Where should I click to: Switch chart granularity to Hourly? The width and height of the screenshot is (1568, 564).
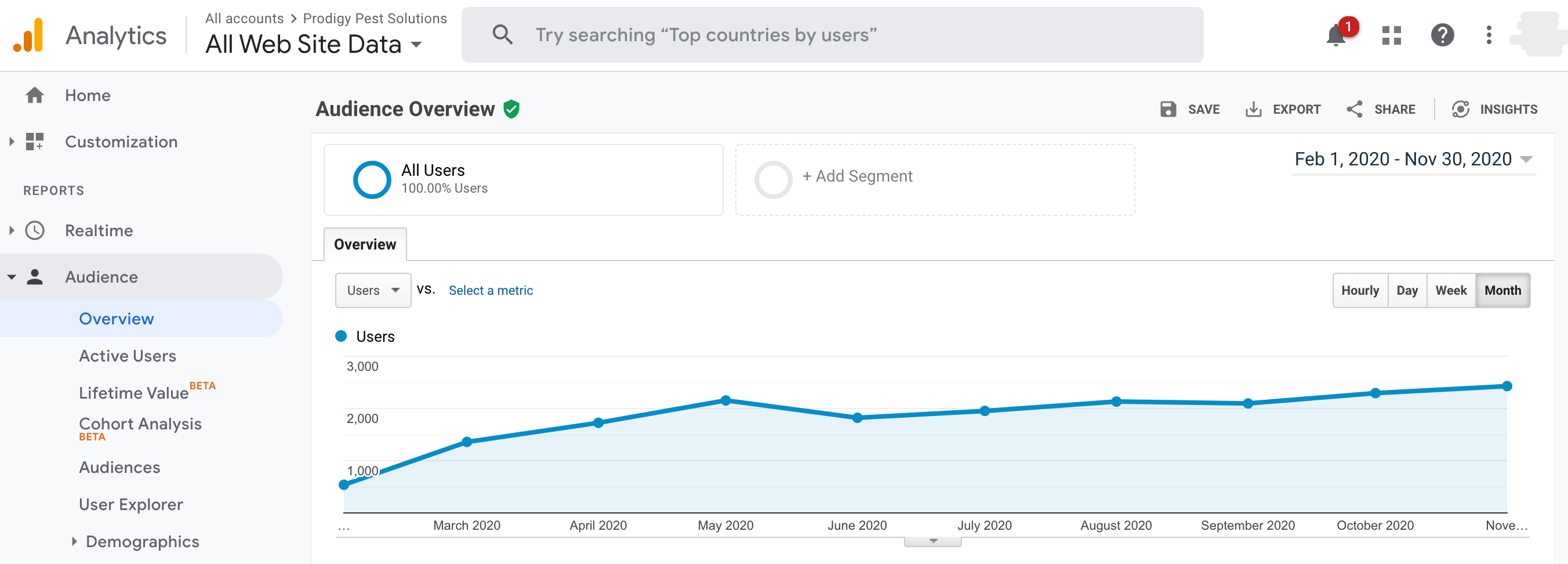1360,291
